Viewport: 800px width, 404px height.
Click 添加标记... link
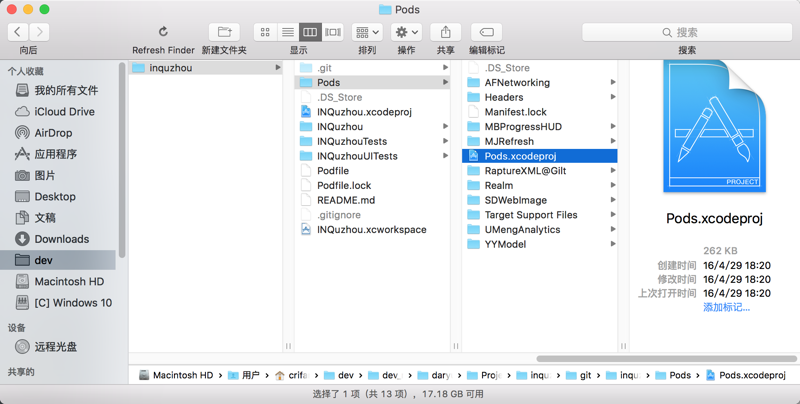point(727,307)
